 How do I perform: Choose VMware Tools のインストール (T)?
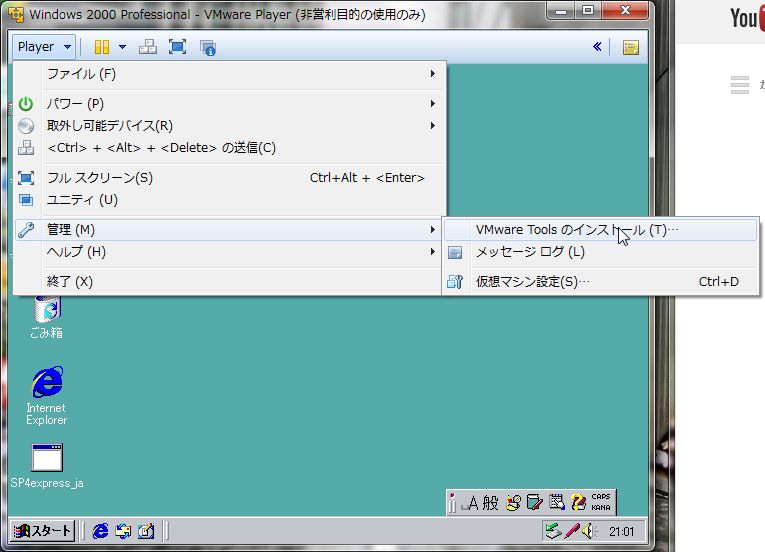(x=601, y=230)
